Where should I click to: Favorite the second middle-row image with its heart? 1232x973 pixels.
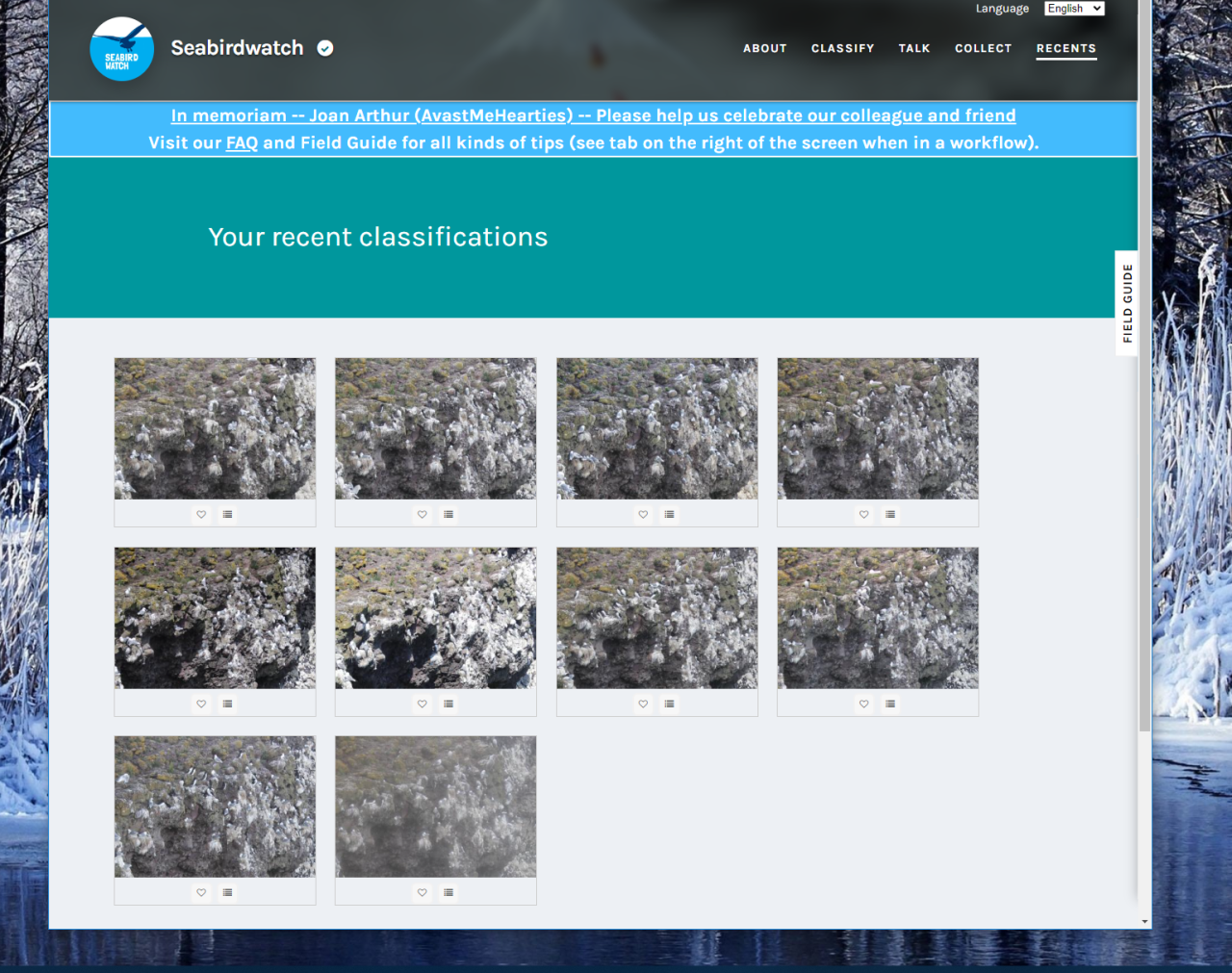tap(423, 704)
